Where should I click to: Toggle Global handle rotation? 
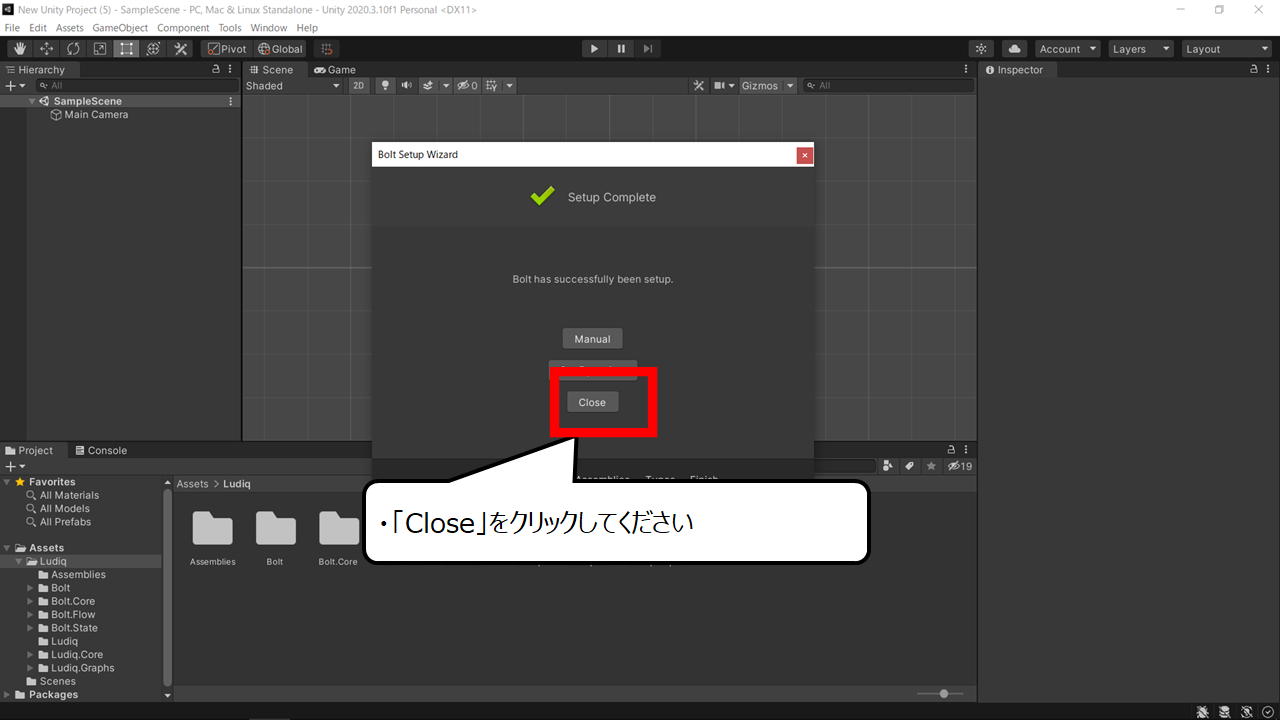click(x=280, y=49)
